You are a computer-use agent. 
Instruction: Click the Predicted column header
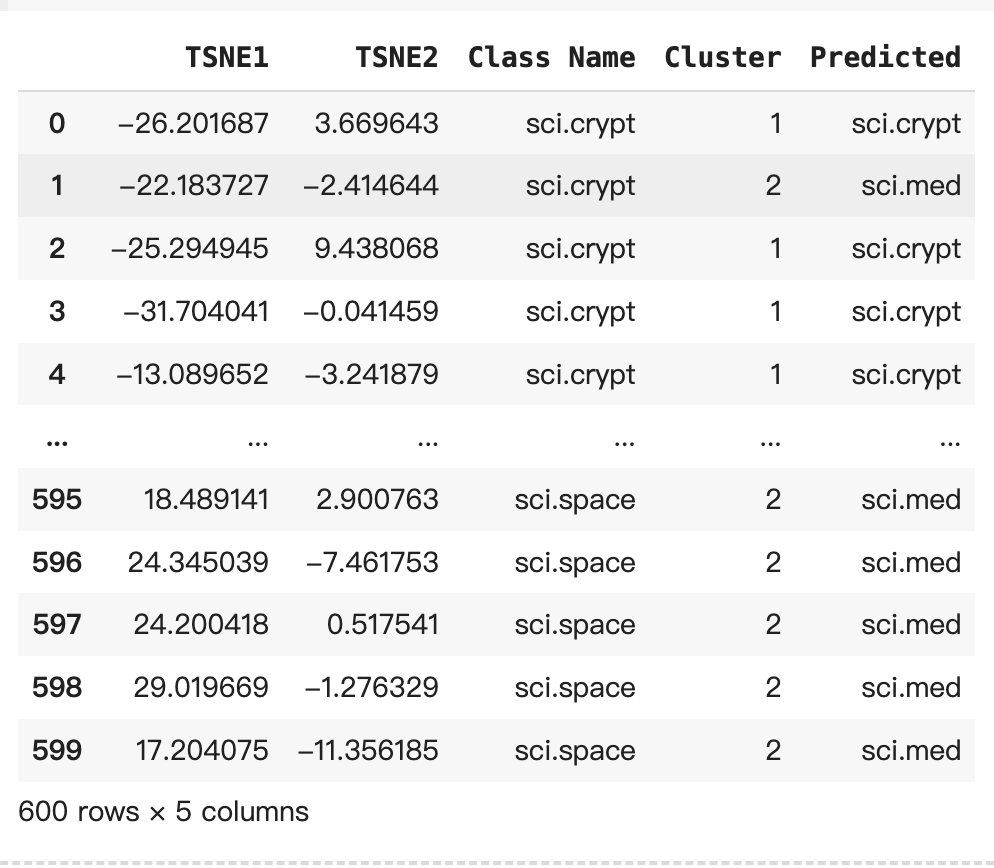click(x=886, y=57)
